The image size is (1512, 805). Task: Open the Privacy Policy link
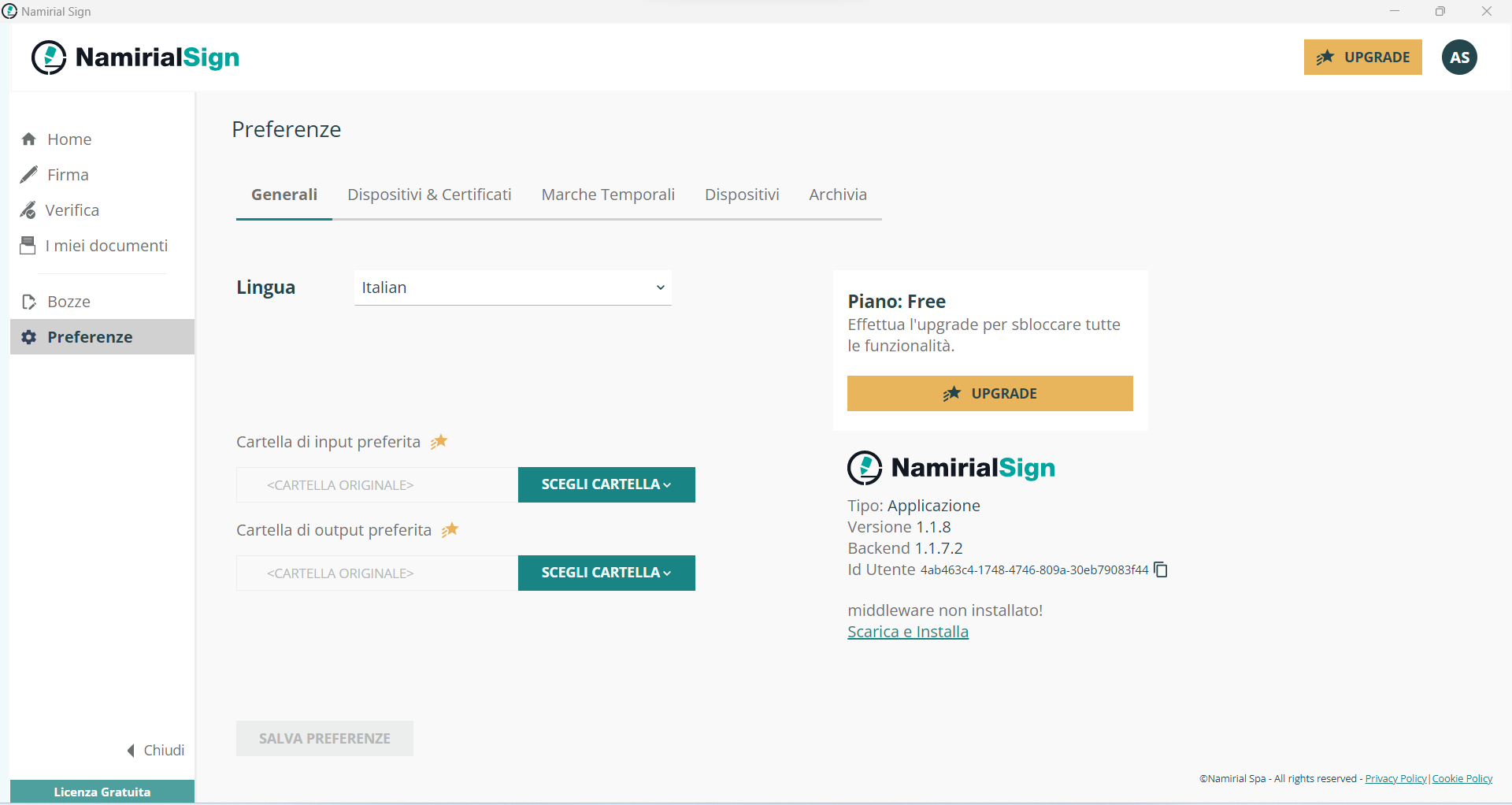1395,778
